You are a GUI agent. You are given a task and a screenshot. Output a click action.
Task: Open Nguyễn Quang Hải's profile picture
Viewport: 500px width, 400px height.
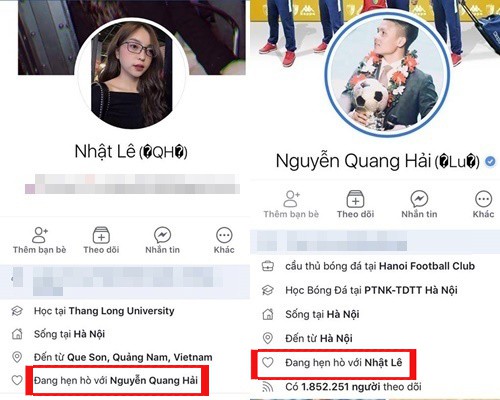(388, 75)
